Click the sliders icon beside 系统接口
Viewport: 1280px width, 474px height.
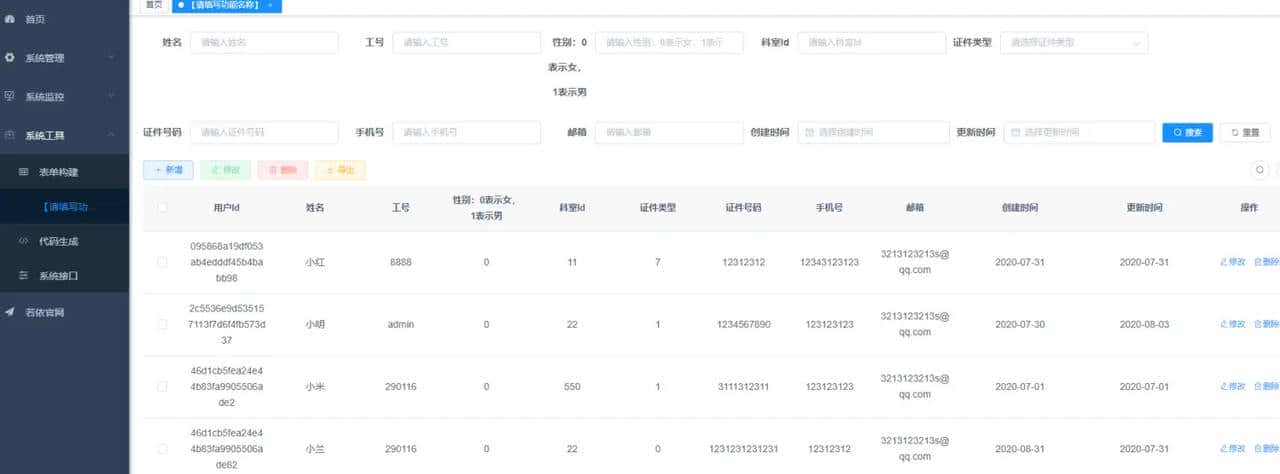[24, 275]
